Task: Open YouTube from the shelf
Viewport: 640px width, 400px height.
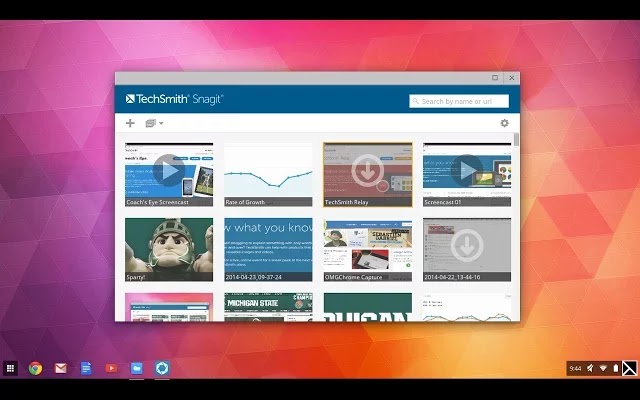Action: pos(111,369)
